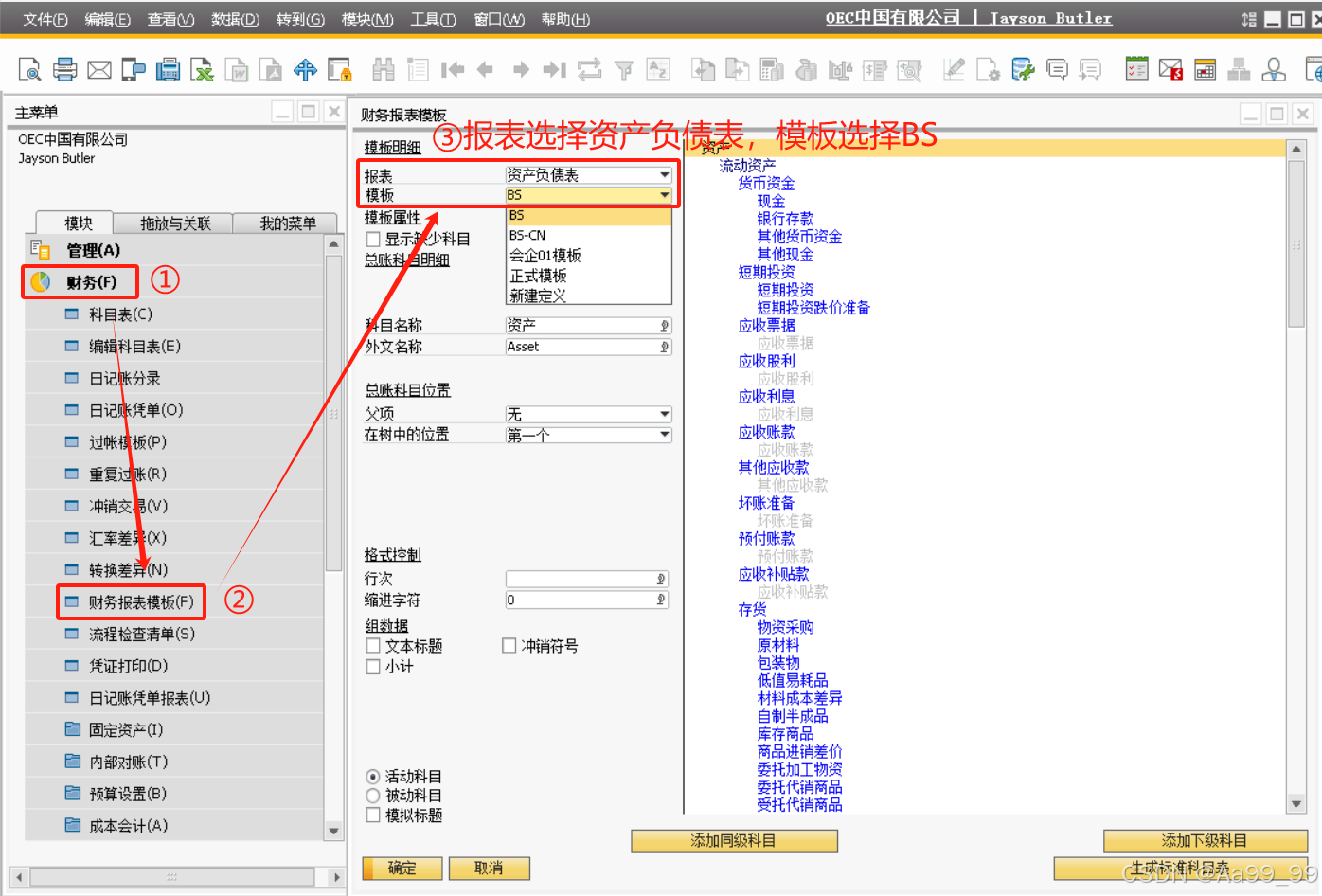Open 科目表(C) in the main menu

120,314
